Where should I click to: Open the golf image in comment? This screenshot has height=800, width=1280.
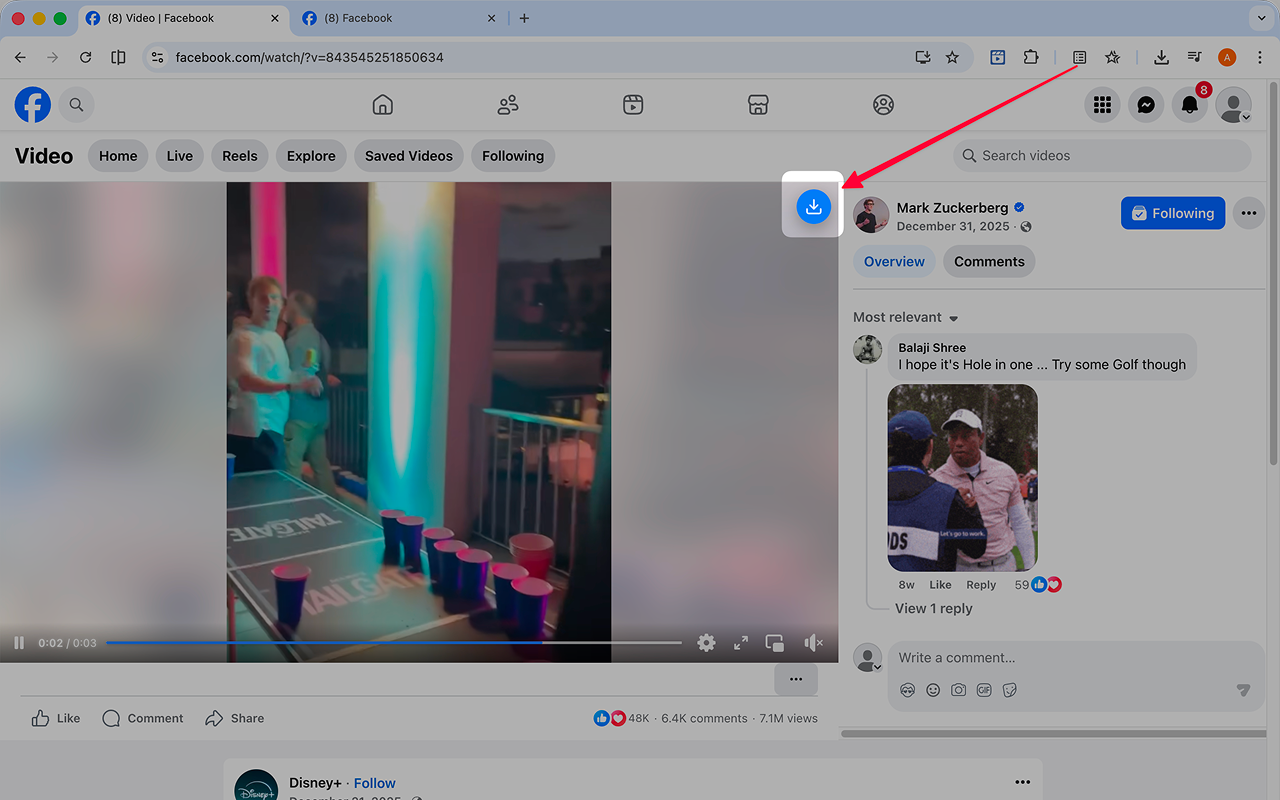click(963, 478)
